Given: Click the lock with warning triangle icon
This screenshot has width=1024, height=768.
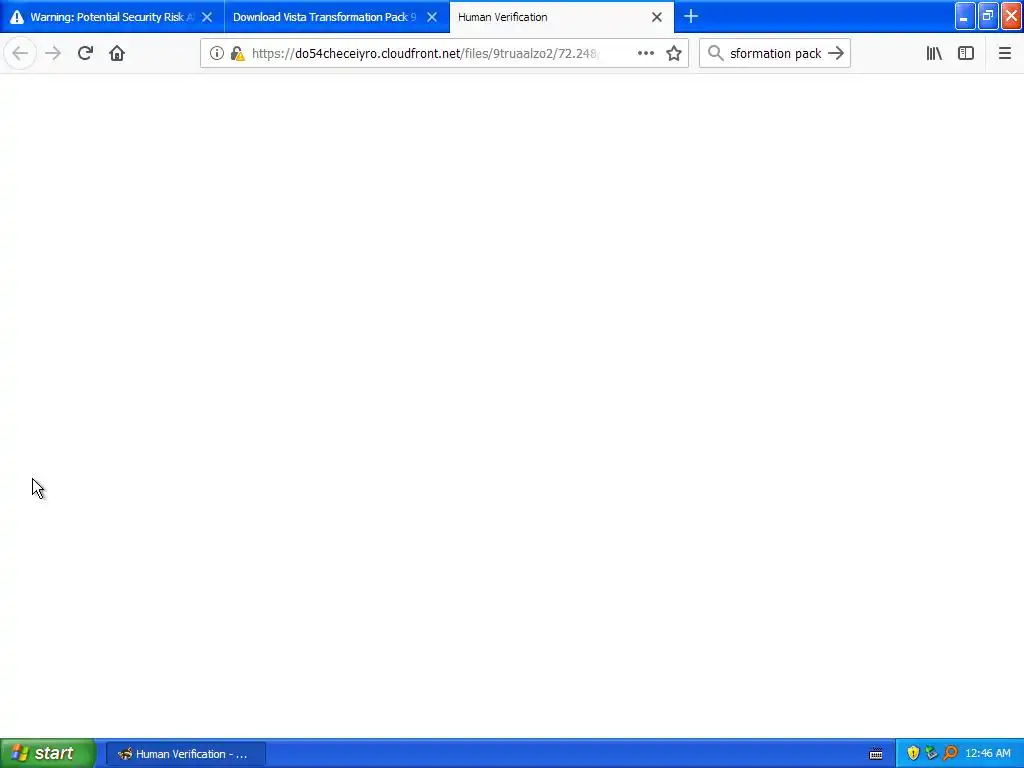Looking at the screenshot, I should [238, 53].
